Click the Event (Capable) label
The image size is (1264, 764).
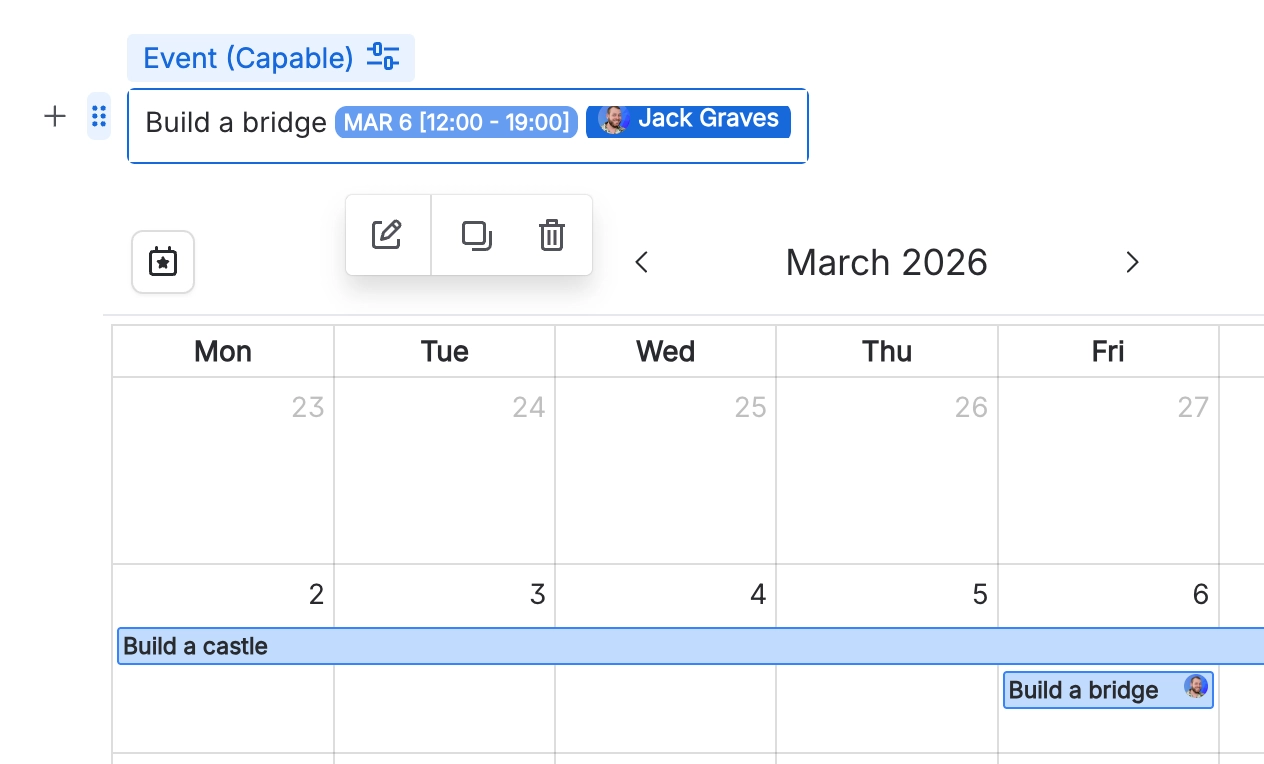point(248,58)
